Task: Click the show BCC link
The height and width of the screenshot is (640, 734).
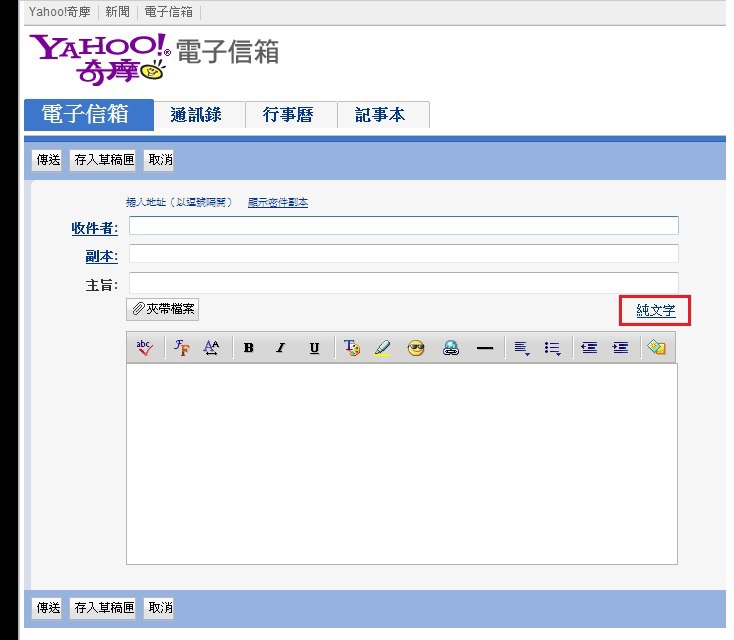Action: click(278, 202)
